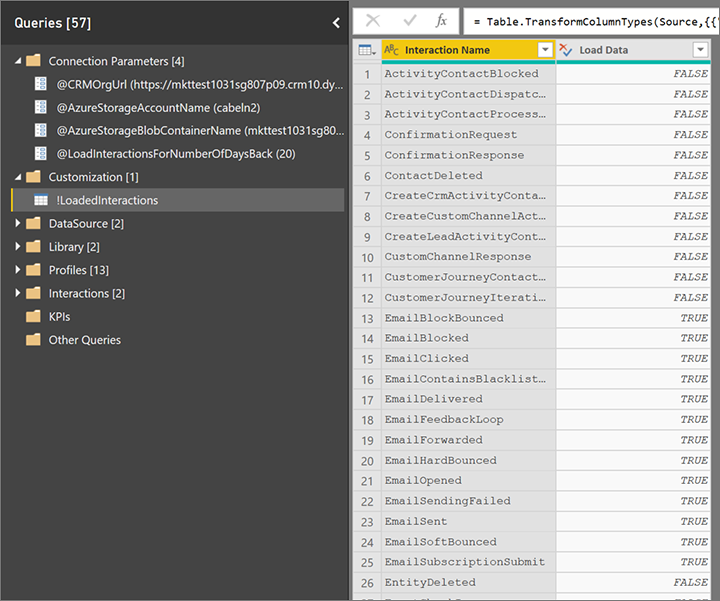This screenshot has height=601, width=720.
Task: Click the EmailFeedbackLoop cell
Action: 468,420
